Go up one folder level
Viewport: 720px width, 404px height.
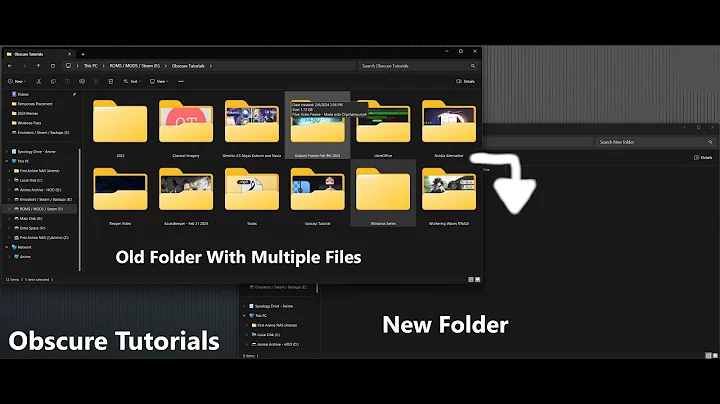click(38, 66)
